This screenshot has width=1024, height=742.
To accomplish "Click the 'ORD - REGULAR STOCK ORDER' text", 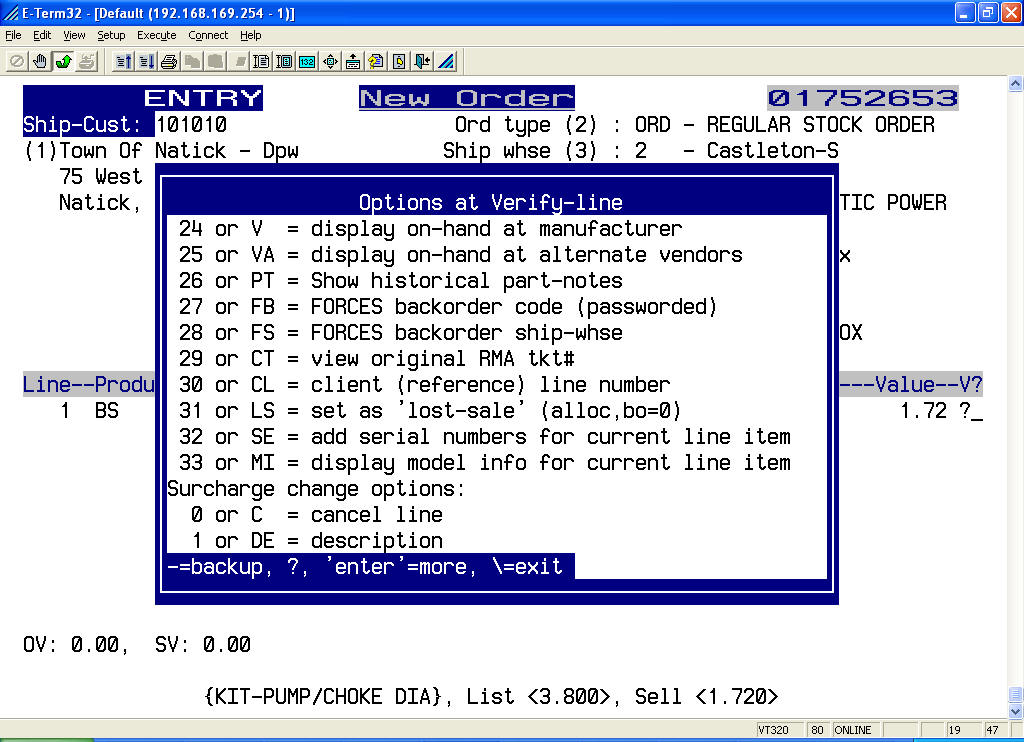I will click(x=784, y=124).
